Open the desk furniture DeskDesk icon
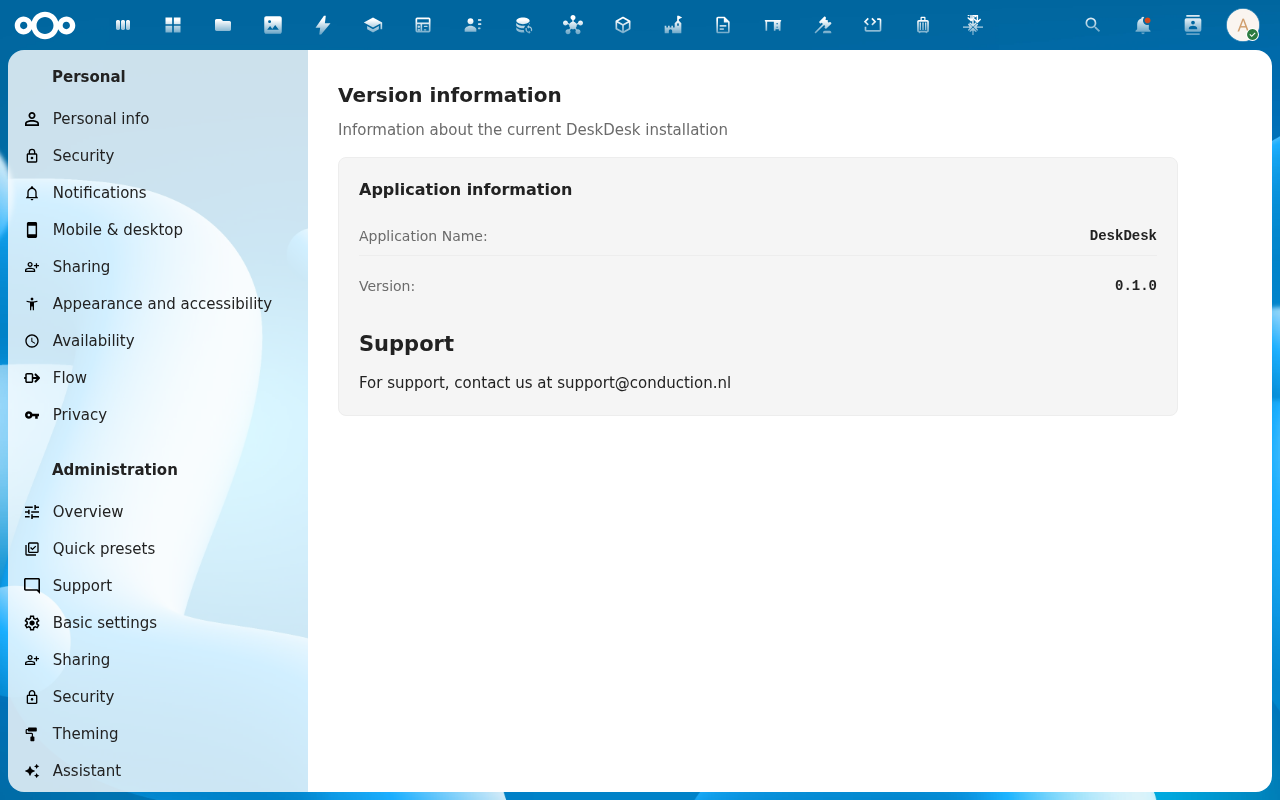Screen dimensions: 1280x800 click(773, 25)
